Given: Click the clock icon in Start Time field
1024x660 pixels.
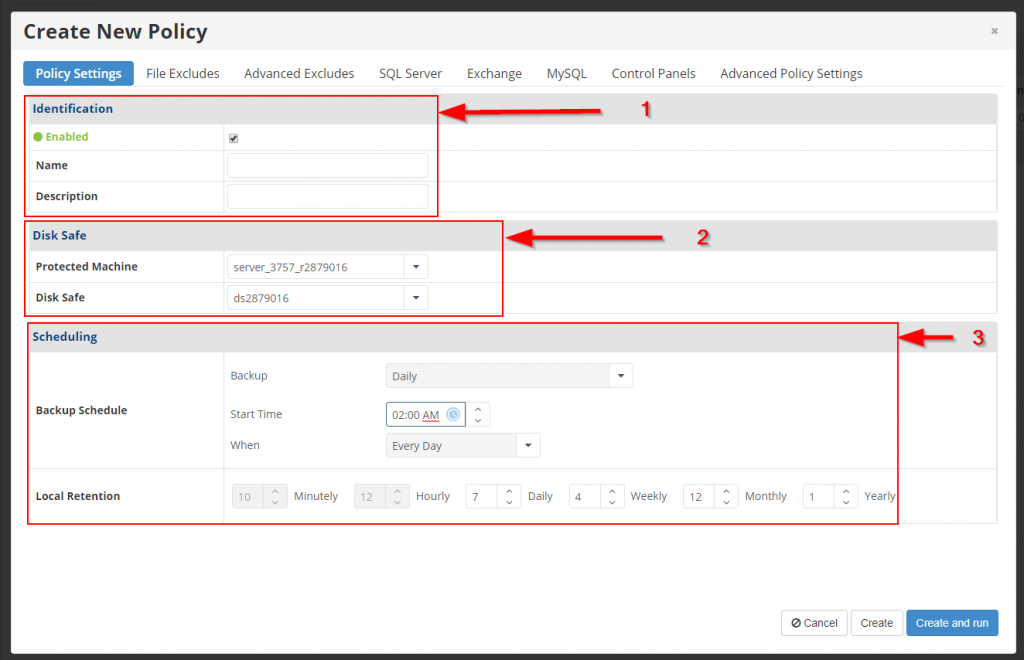Looking at the screenshot, I should coord(455,414).
